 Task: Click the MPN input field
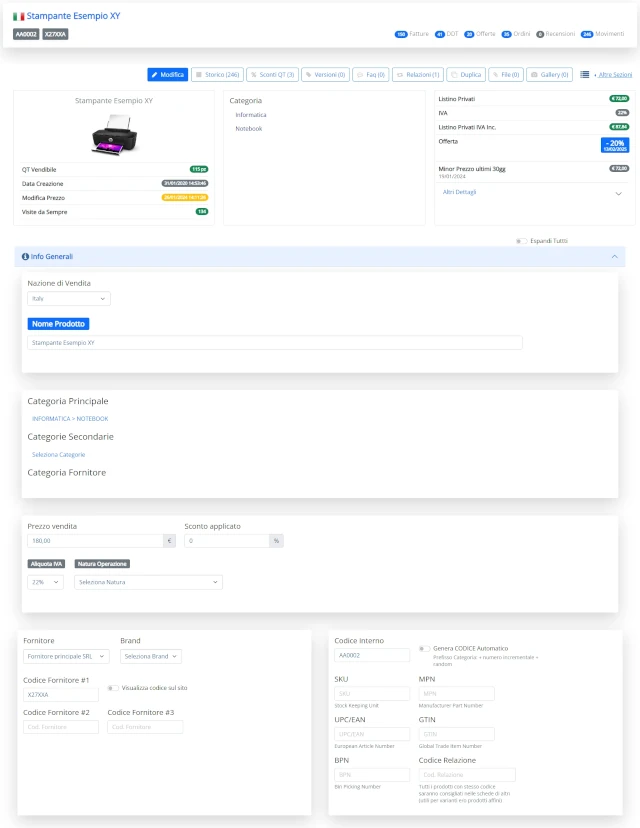pyautogui.click(x=457, y=693)
